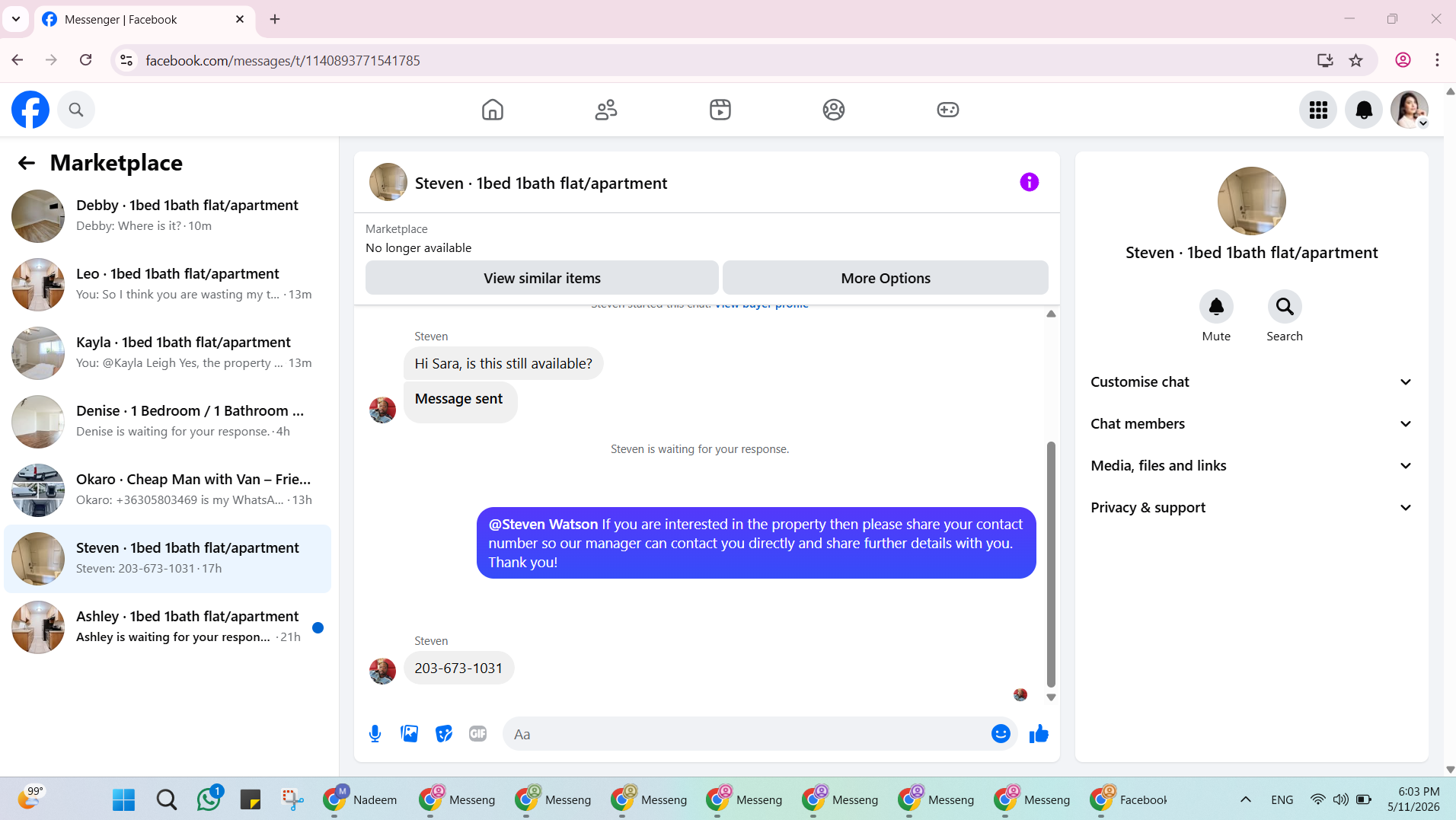Send a thumbs-up like

[1039, 734]
